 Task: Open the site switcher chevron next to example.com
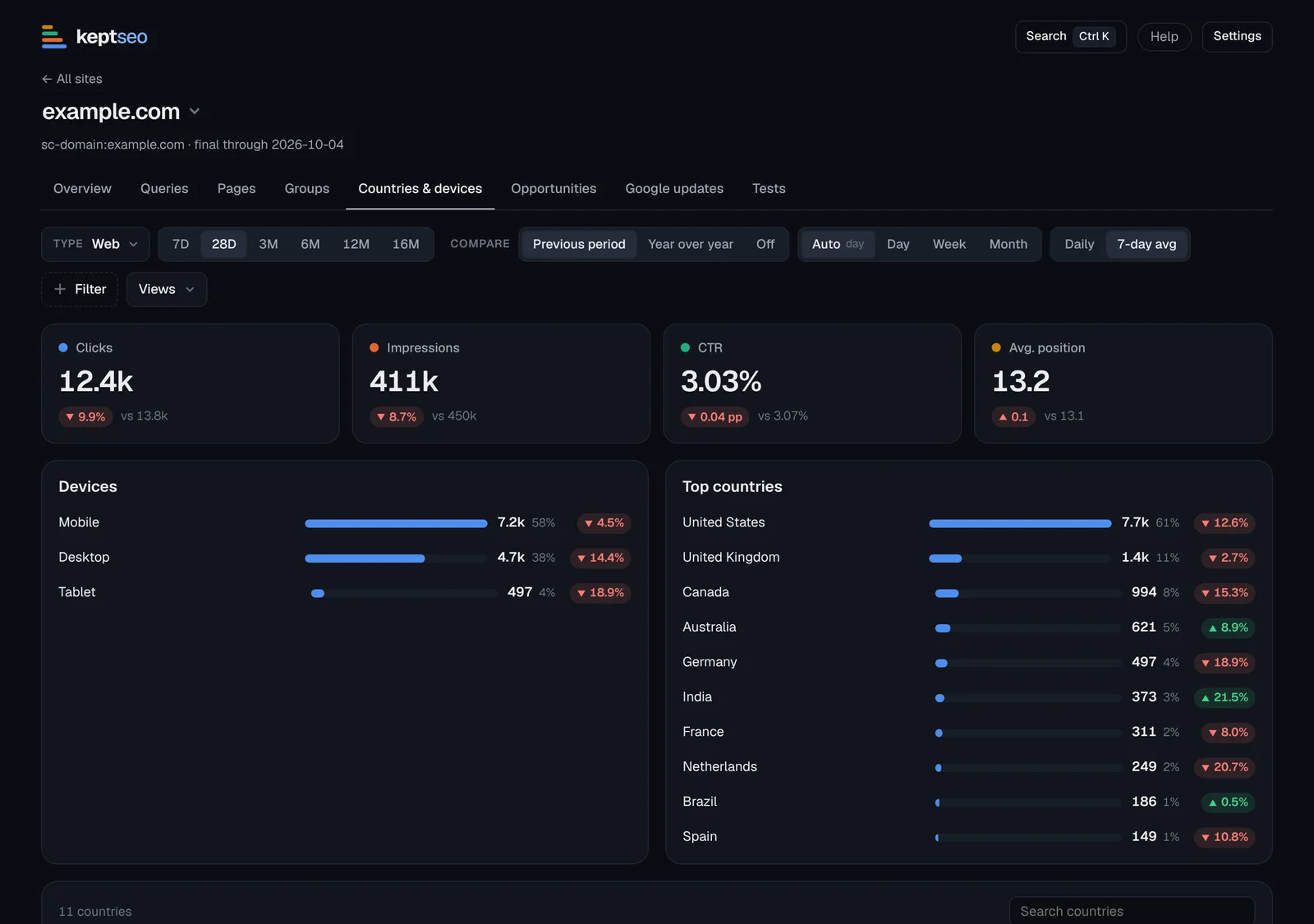pyautogui.click(x=195, y=112)
